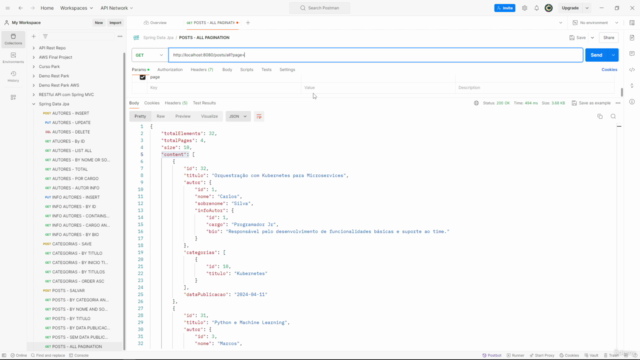Collapse the Spring Data Jpa collection
Image resolution: width=640 pixels, height=360 pixels.
tap(33, 104)
